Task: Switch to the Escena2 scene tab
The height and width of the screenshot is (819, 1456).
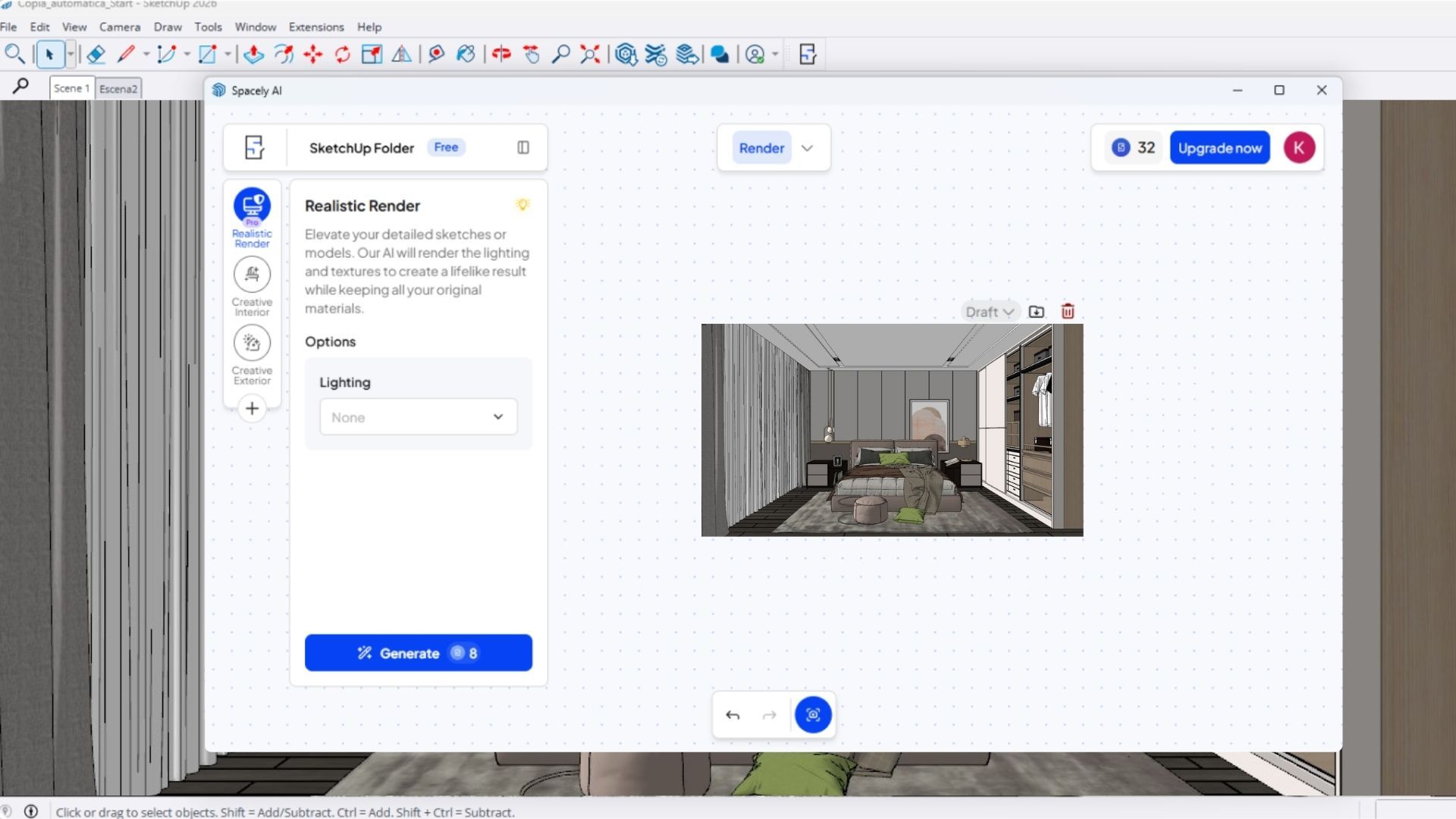Action: click(x=118, y=89)
